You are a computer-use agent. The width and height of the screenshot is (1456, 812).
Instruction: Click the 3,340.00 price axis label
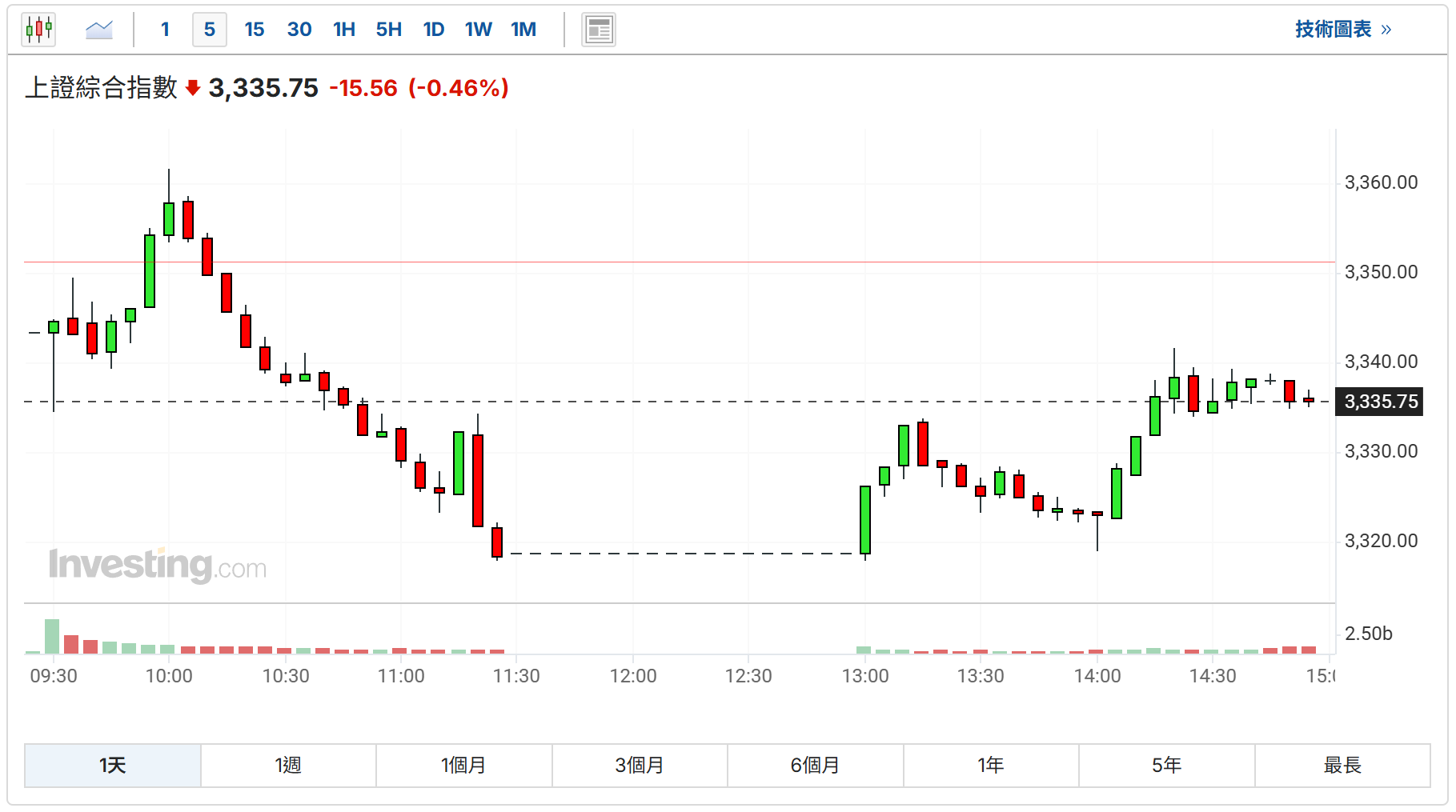(x=1381, y=362)
